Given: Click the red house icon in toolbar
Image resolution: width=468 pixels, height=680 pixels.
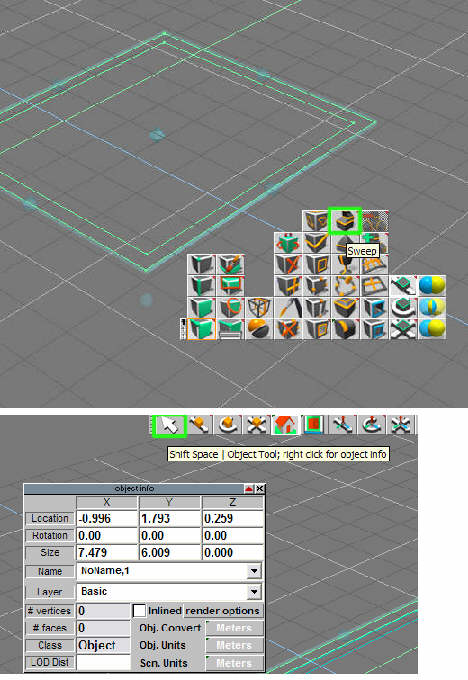Looking at the screenshot, I should [285, 425].
